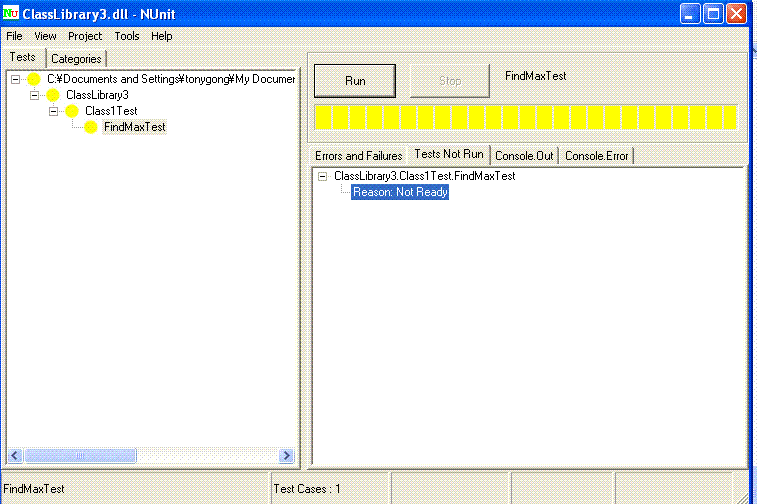The height and width of the screenshot is (504, 757).
Task: Run the selected tests
Action: [x=355, y=81]
